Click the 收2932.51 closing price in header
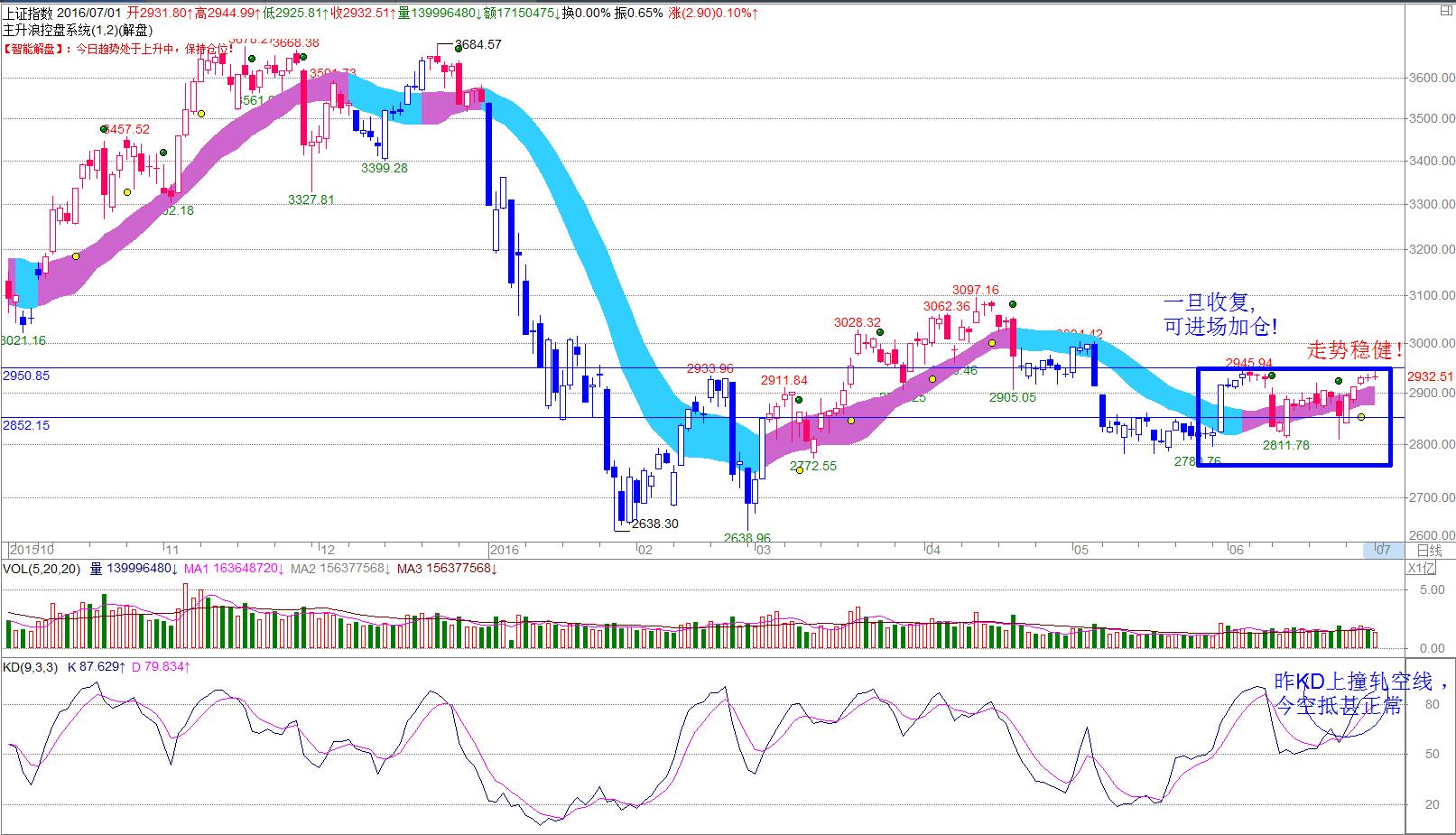The image size is (1456, 835). coord(363,14)
